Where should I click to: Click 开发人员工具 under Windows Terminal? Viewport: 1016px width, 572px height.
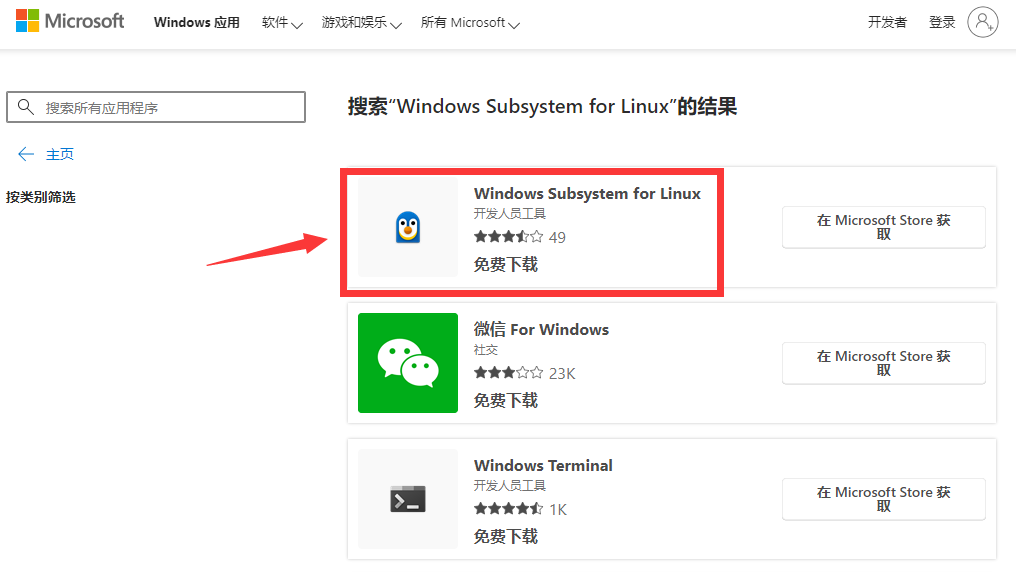(509, 486)
